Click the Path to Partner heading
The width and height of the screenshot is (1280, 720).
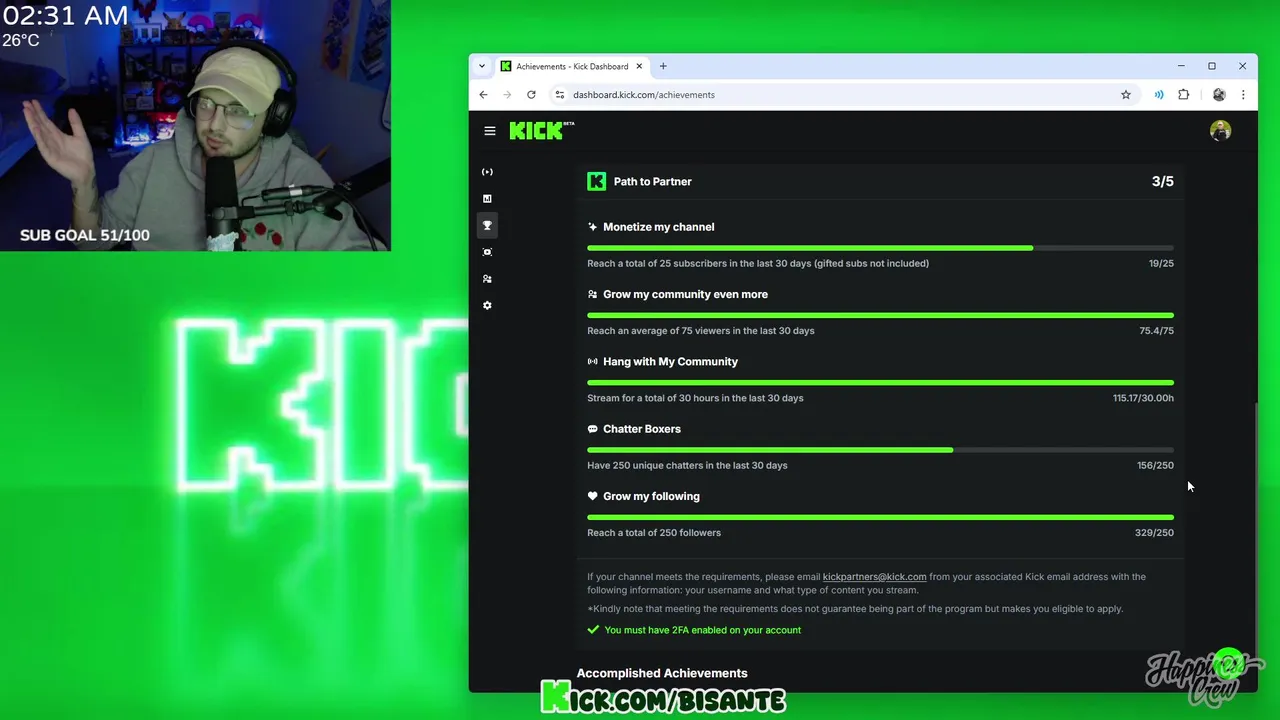point(652,182)
